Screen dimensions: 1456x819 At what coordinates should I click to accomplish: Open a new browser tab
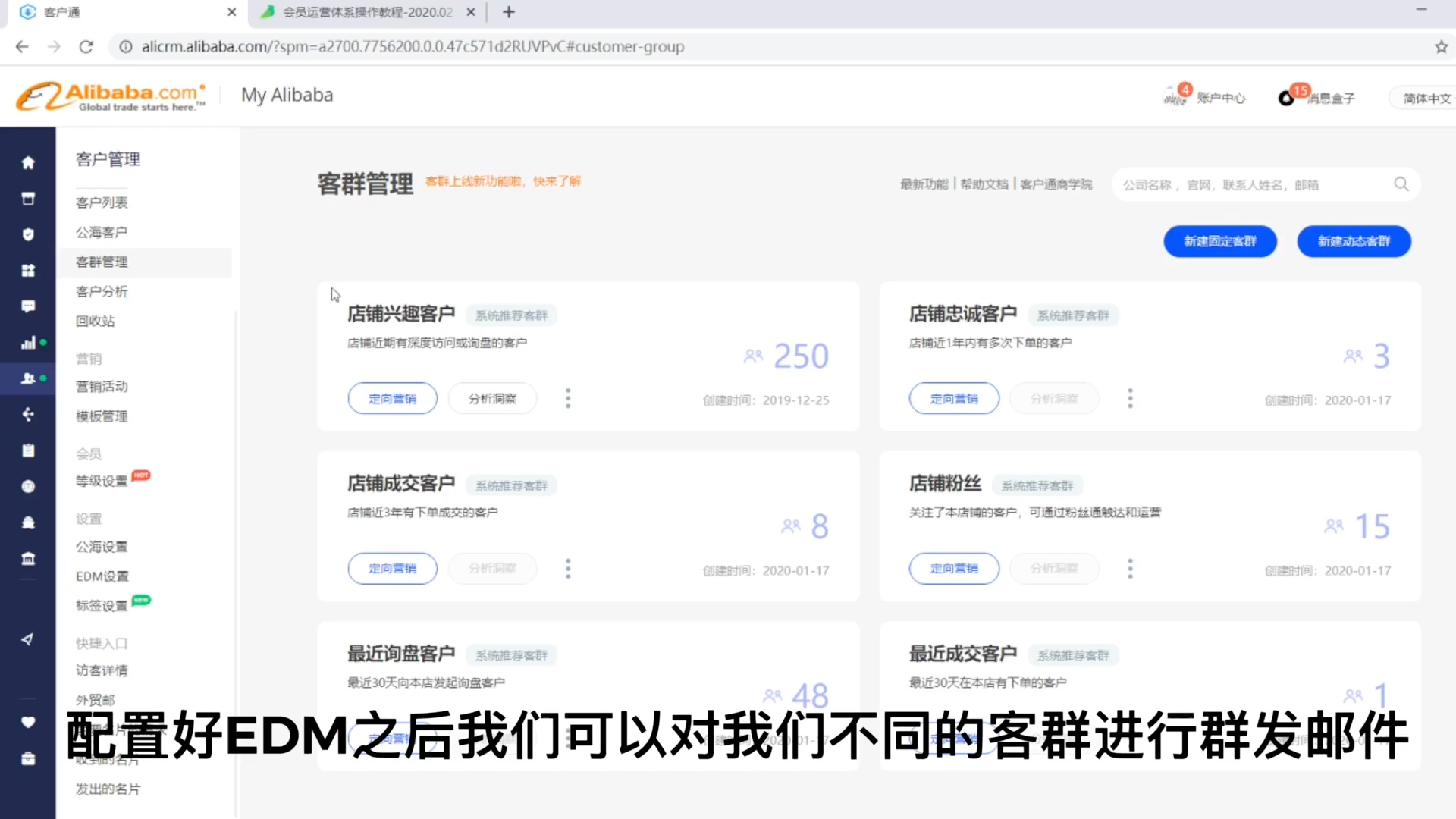(x=509, y=12)
